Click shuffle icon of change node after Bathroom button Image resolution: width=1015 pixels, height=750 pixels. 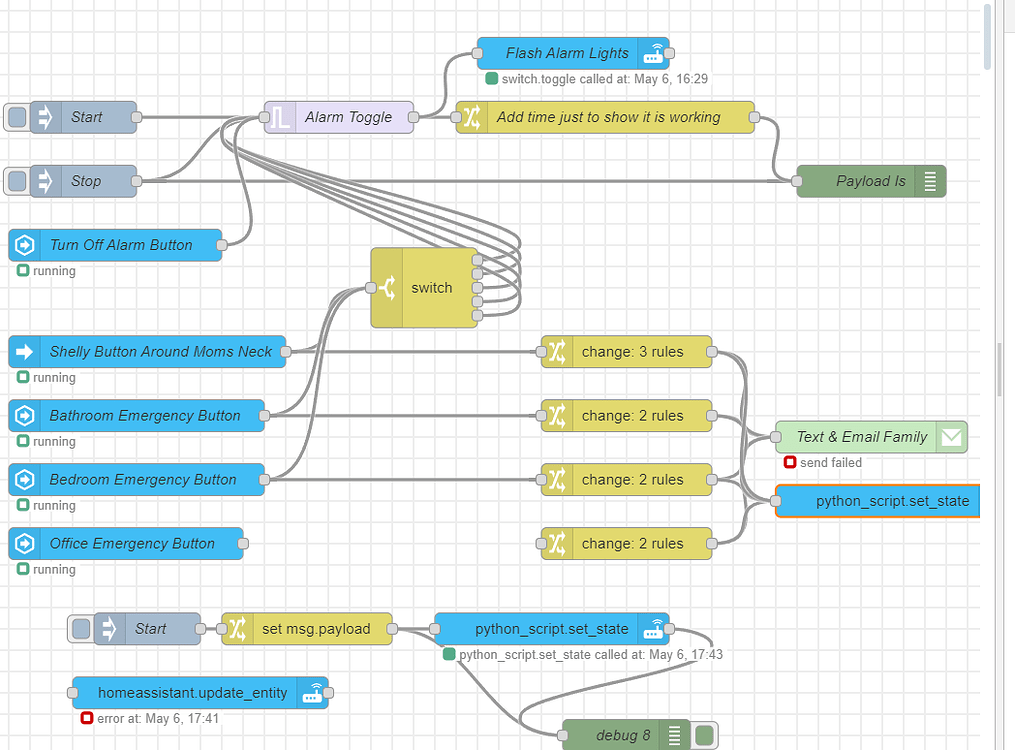coord(557,415)
